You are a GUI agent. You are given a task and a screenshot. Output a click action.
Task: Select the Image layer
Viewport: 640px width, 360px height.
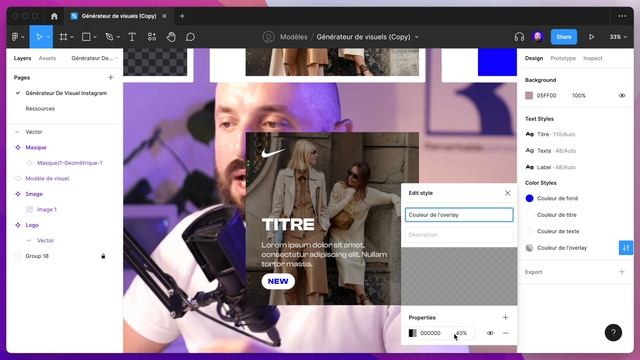34,194
